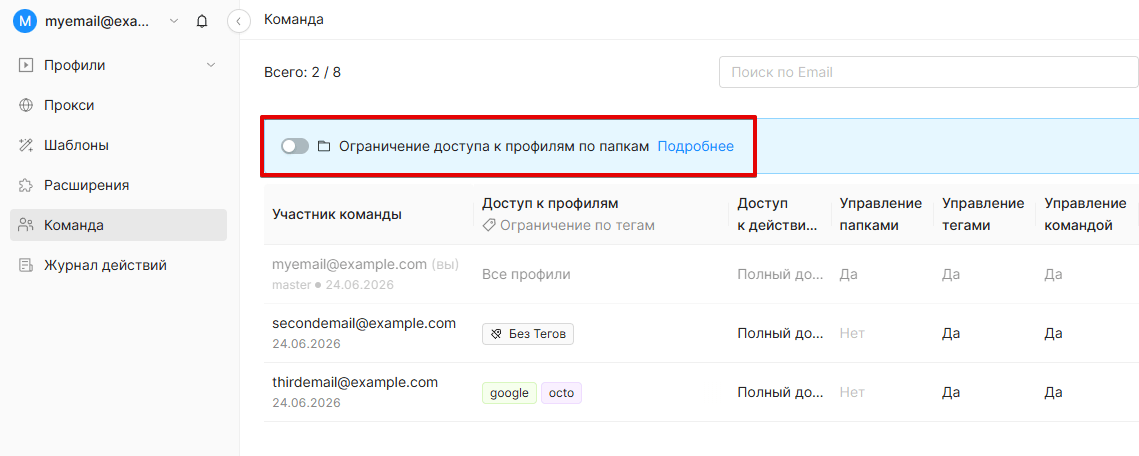Open the notifications bell
Screen dimensions: 1139x456
[203, 22]
